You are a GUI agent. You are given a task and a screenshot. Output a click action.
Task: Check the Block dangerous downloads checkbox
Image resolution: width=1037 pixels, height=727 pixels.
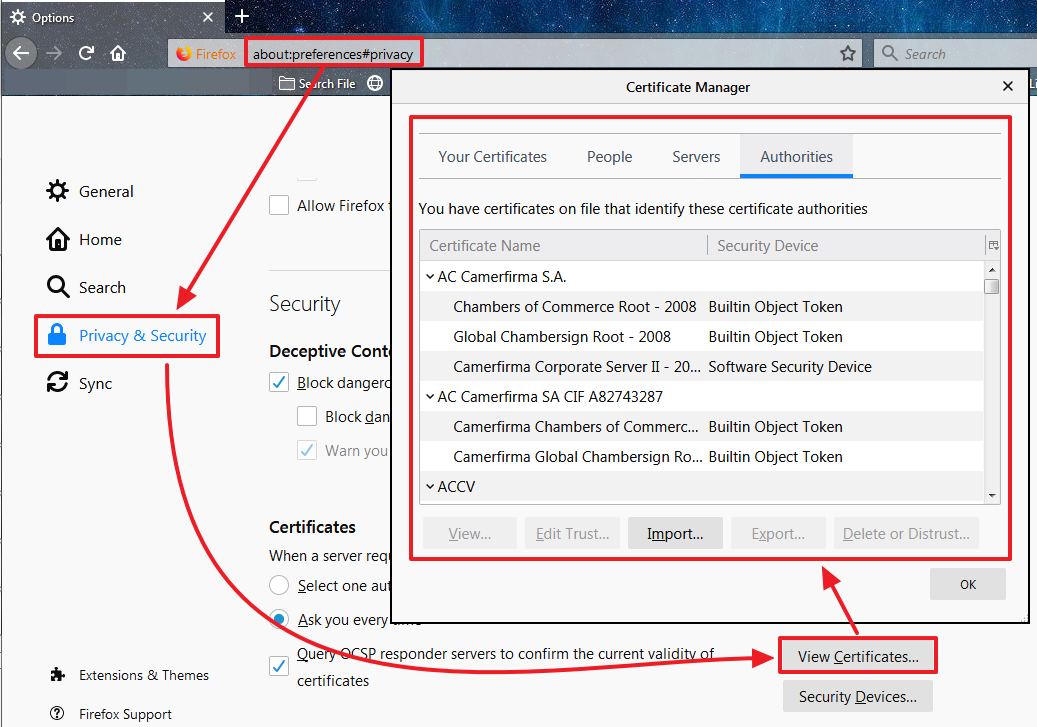click(x=307, y=416)
